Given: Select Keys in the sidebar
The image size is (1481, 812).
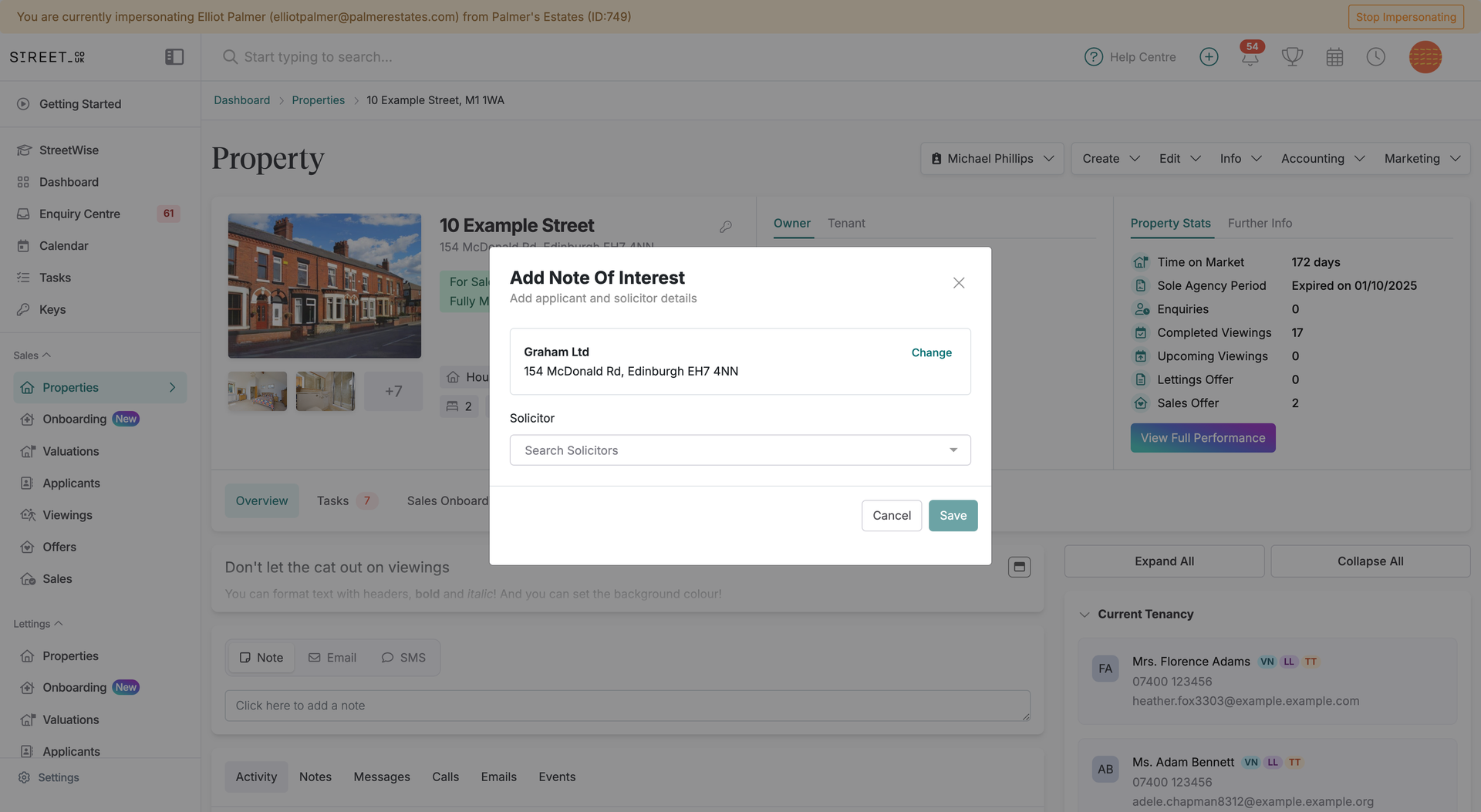Looking at the screenshot, I should click(x=52, y=309).
